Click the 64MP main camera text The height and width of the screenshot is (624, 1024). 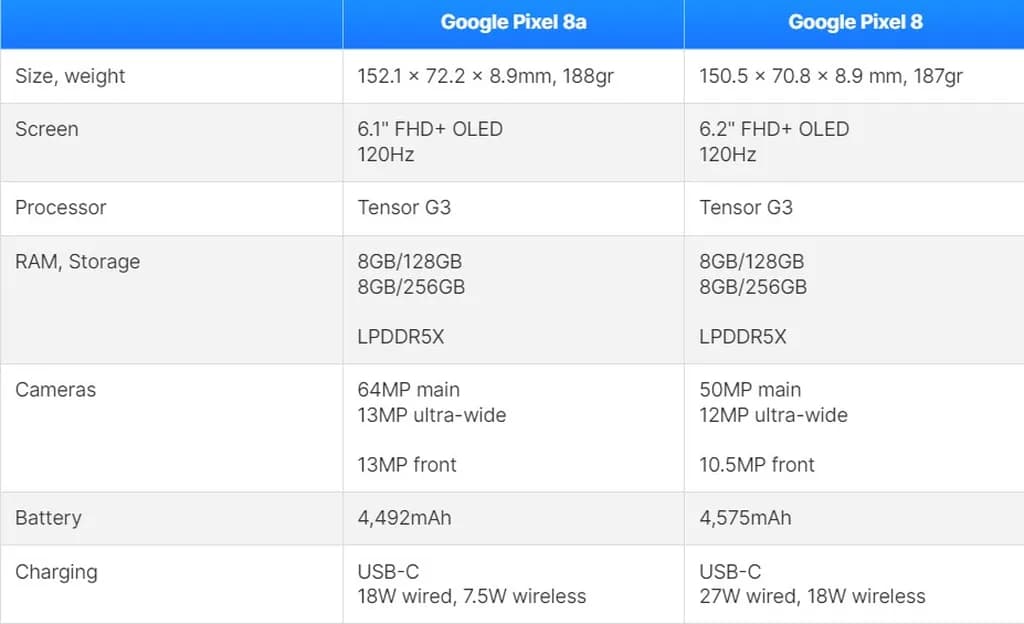click(409, 389)
